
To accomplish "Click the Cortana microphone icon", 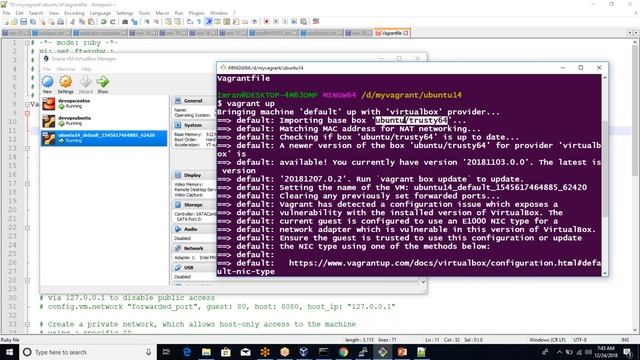I will [149, 352].
